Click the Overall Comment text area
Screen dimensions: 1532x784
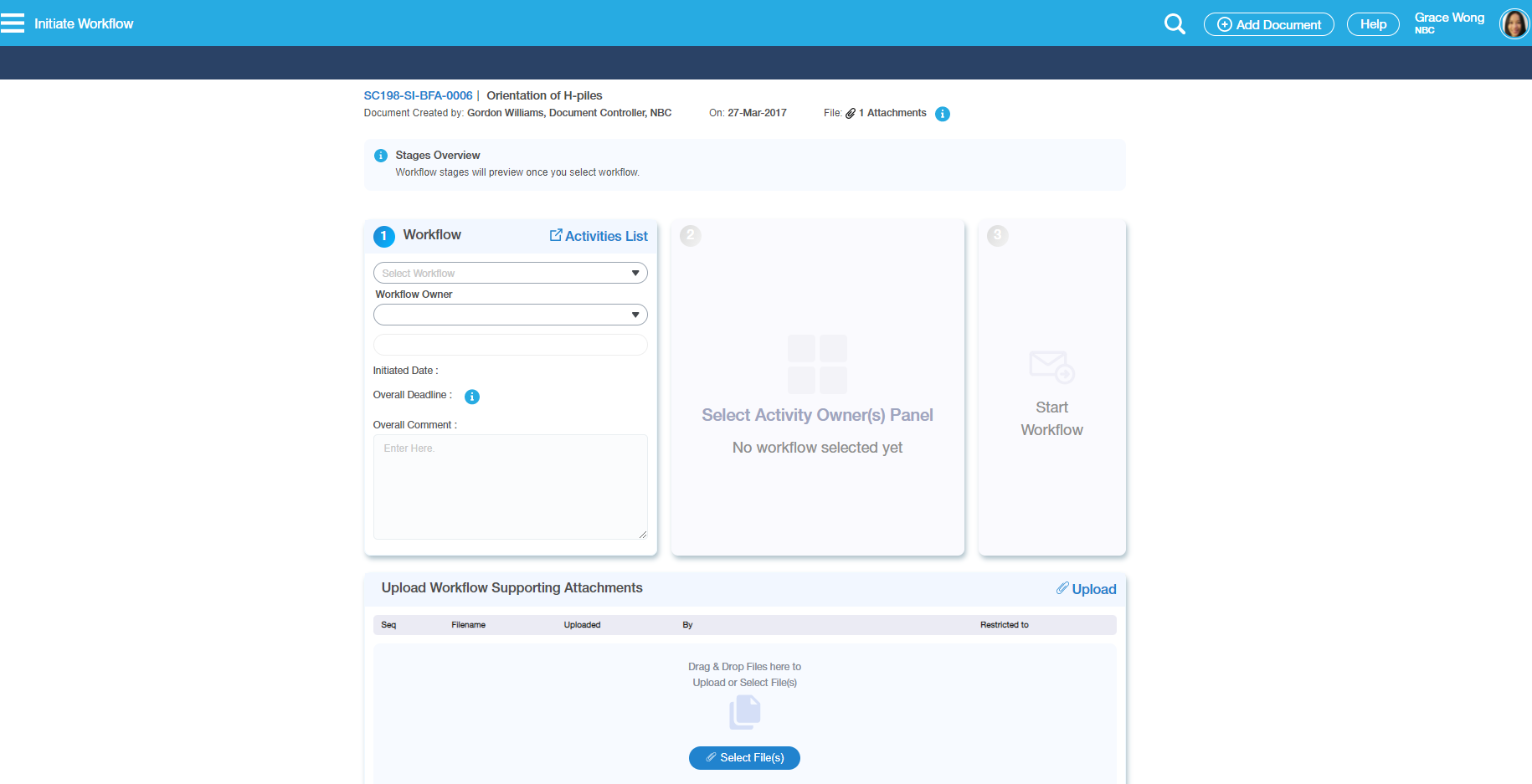[x=510, y=486]
